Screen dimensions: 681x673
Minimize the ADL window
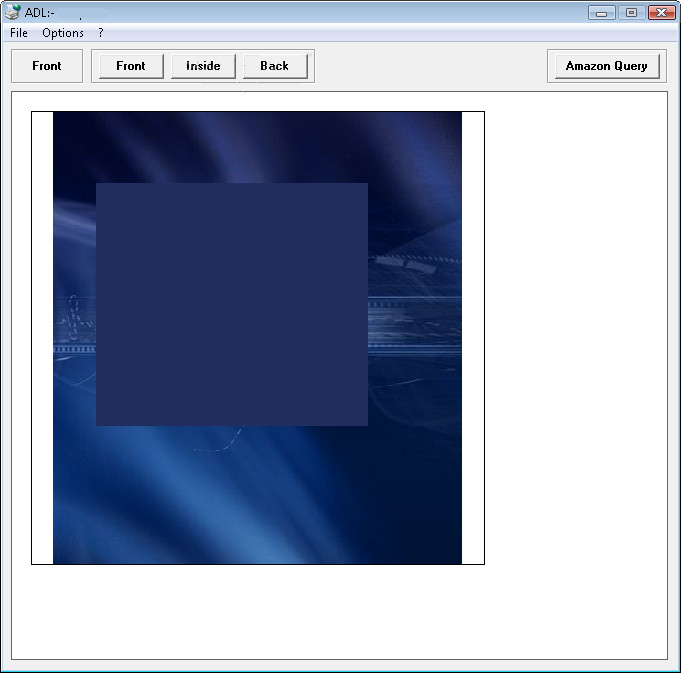[602, 13]
